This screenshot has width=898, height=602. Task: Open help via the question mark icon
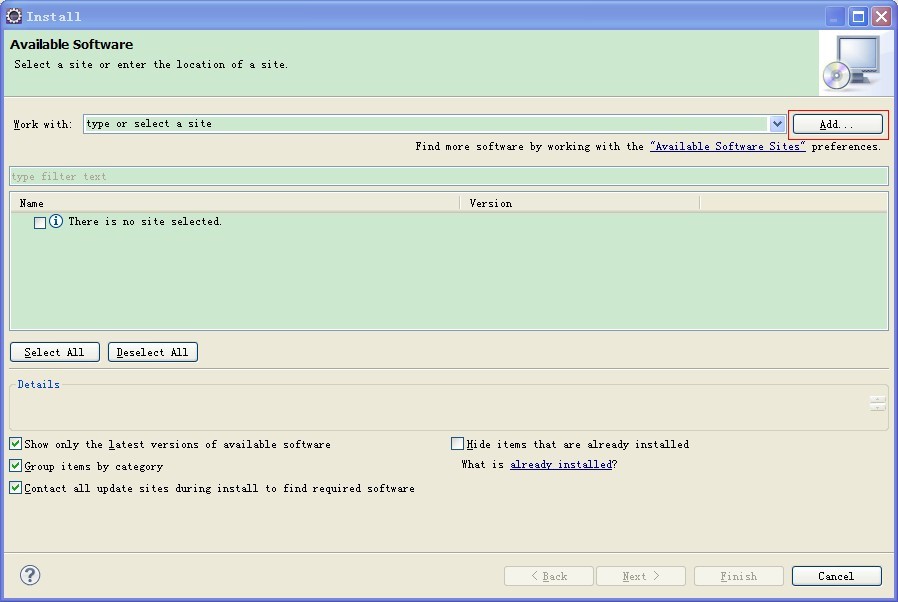30,575
